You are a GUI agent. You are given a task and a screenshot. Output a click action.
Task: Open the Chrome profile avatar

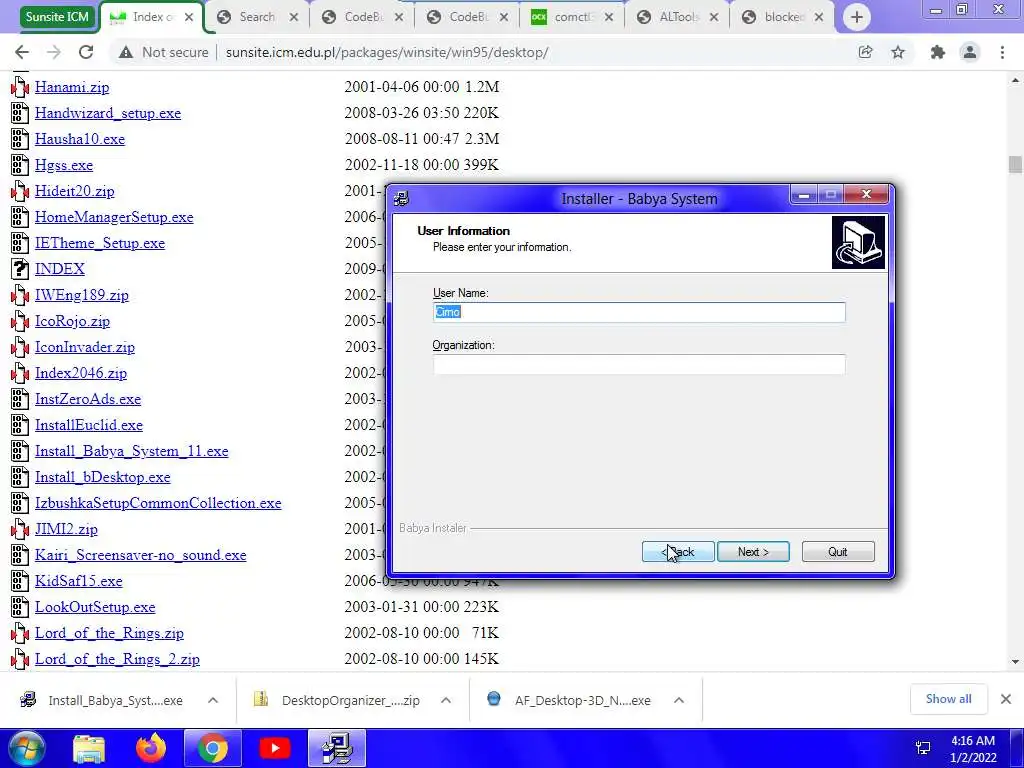coord(970,52)
